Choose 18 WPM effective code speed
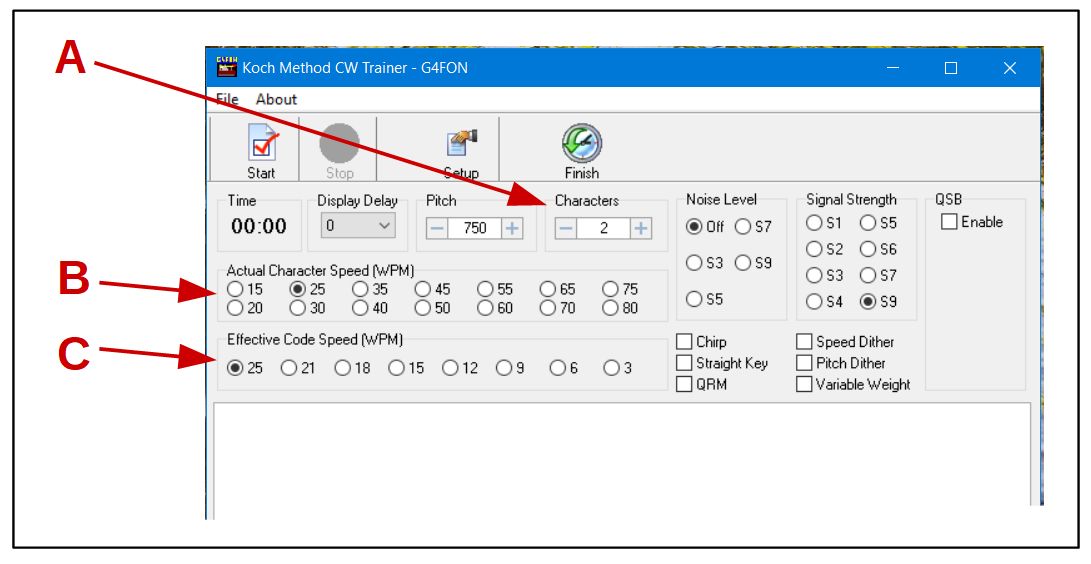The image size is (1091, 564). click(343, 368)
